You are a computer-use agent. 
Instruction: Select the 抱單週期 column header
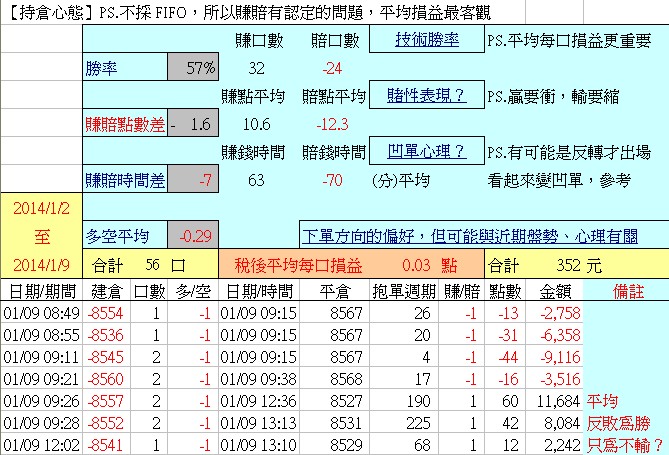click(x=404, y=292)
